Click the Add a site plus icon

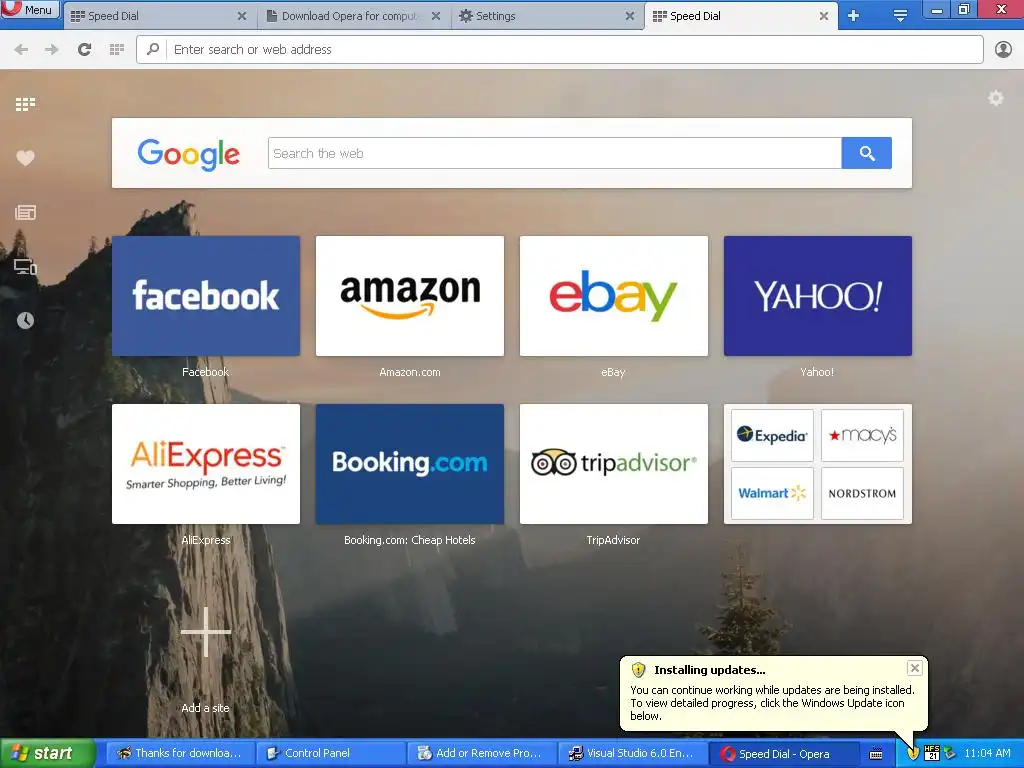point(206,632)
